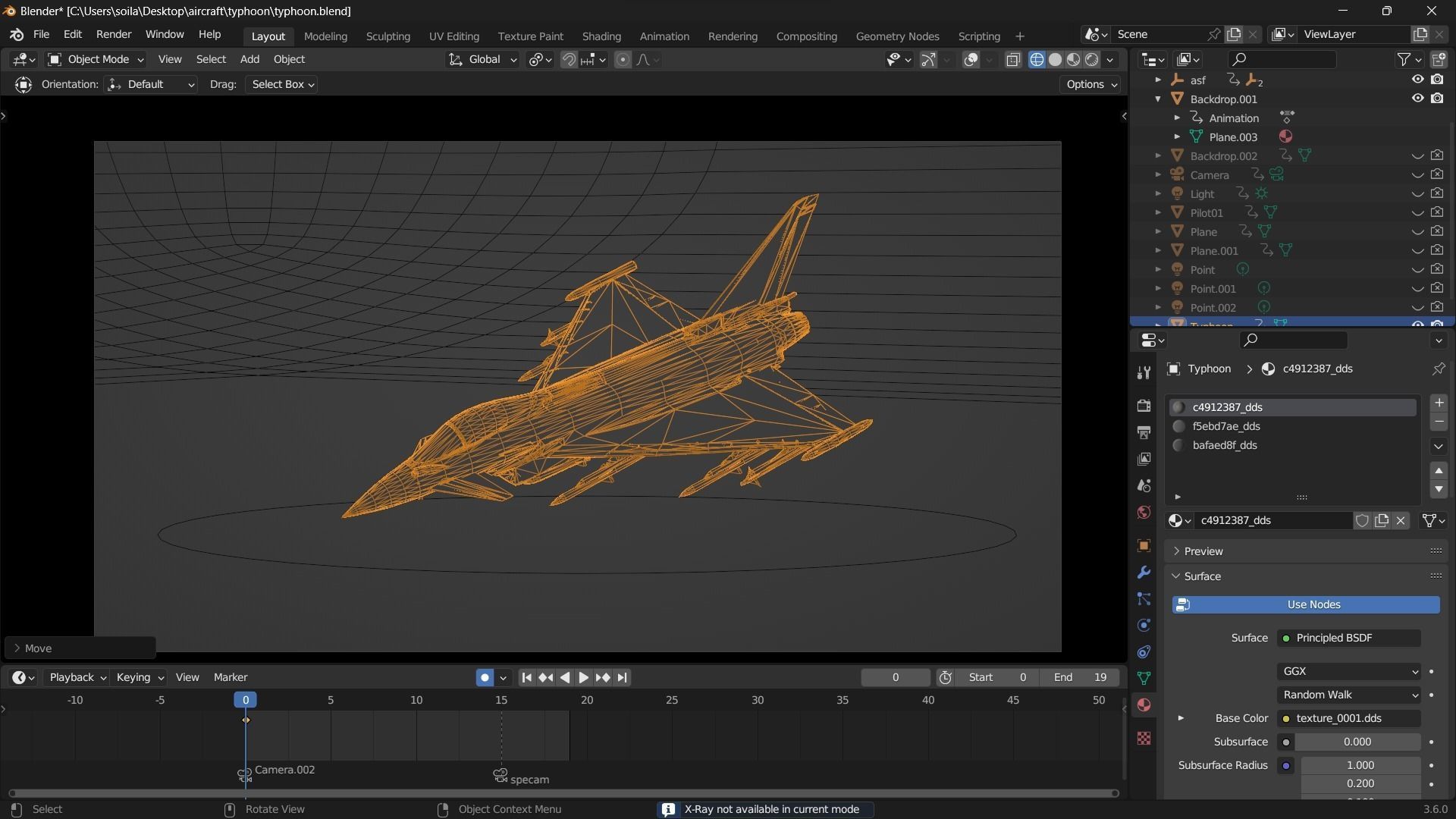
Task: Select the f5ebd7ae_dds material slot
Action: [1225, 426]
